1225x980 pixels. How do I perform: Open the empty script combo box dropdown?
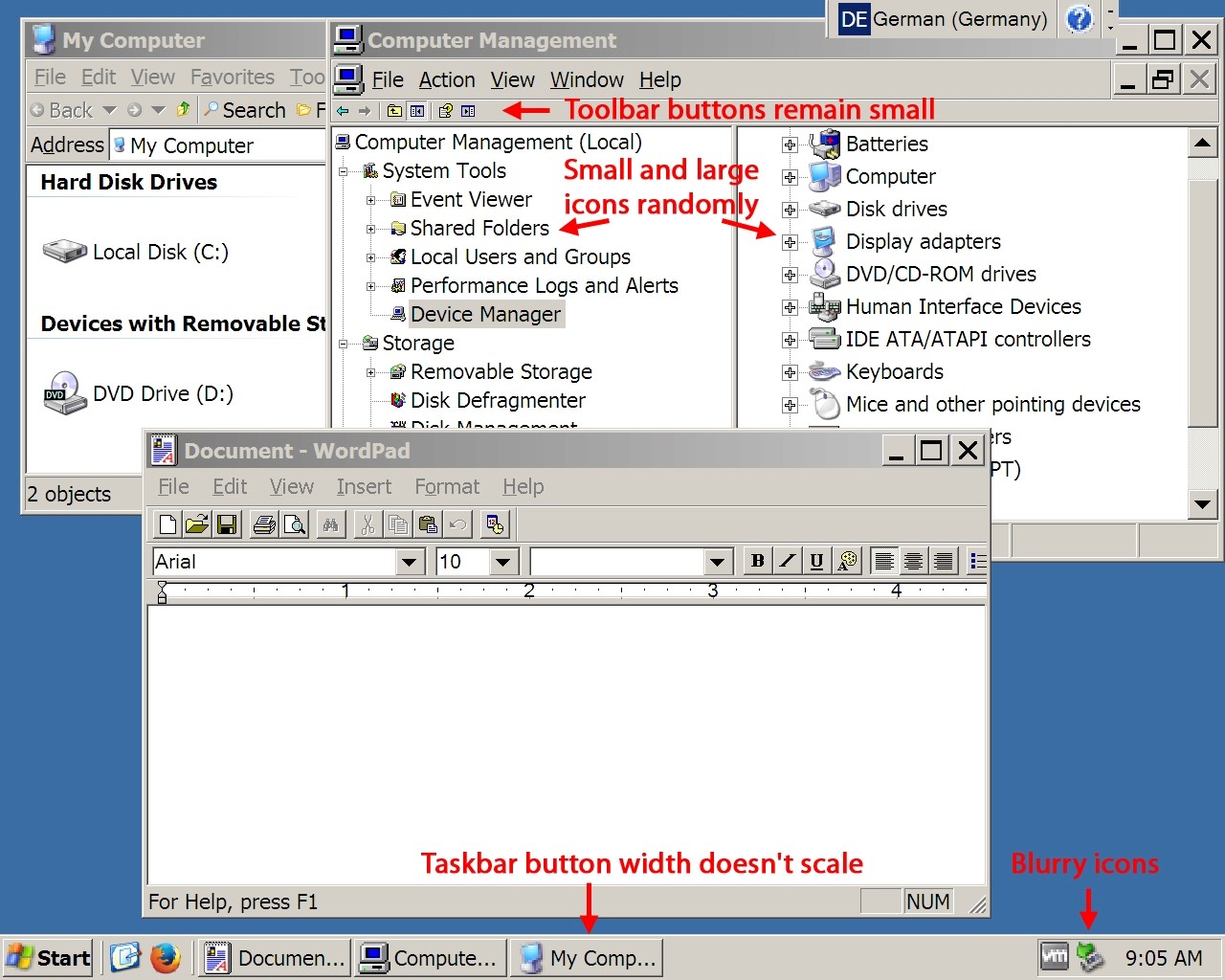click(717, 562)
